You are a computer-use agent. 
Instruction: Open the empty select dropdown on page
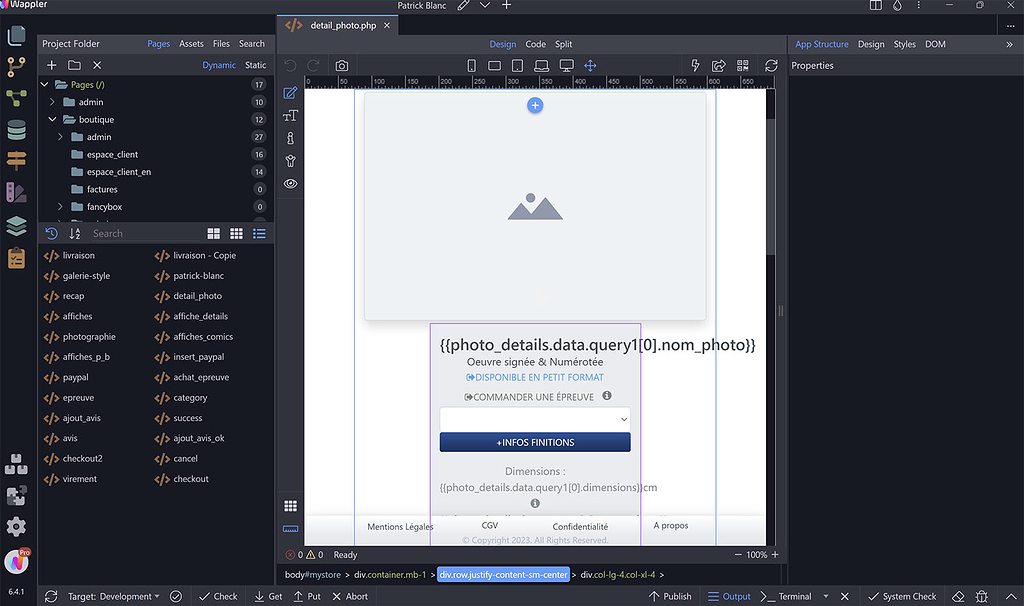(x=535, y=419)
